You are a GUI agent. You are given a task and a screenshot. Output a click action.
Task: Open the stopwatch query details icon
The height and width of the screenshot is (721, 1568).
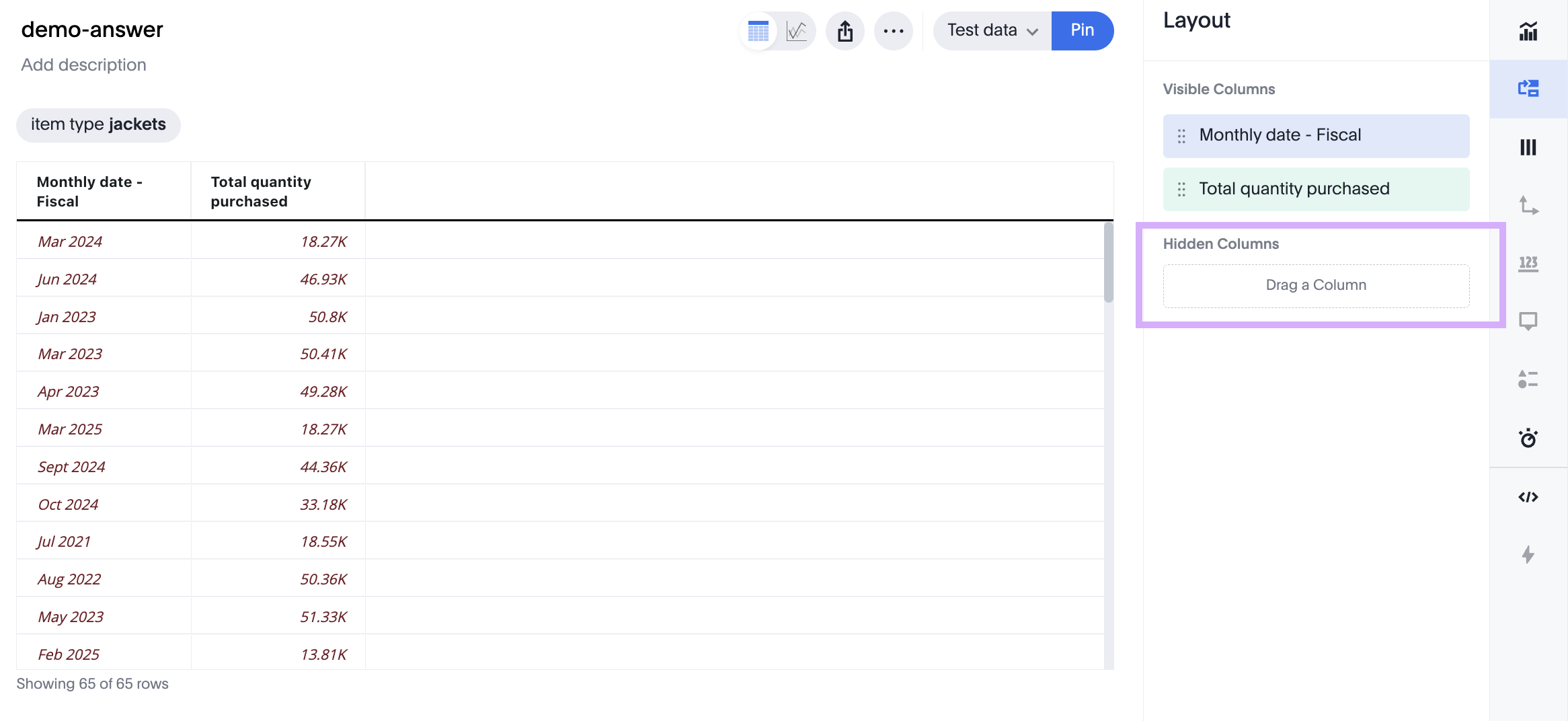tap(1528, 438)
